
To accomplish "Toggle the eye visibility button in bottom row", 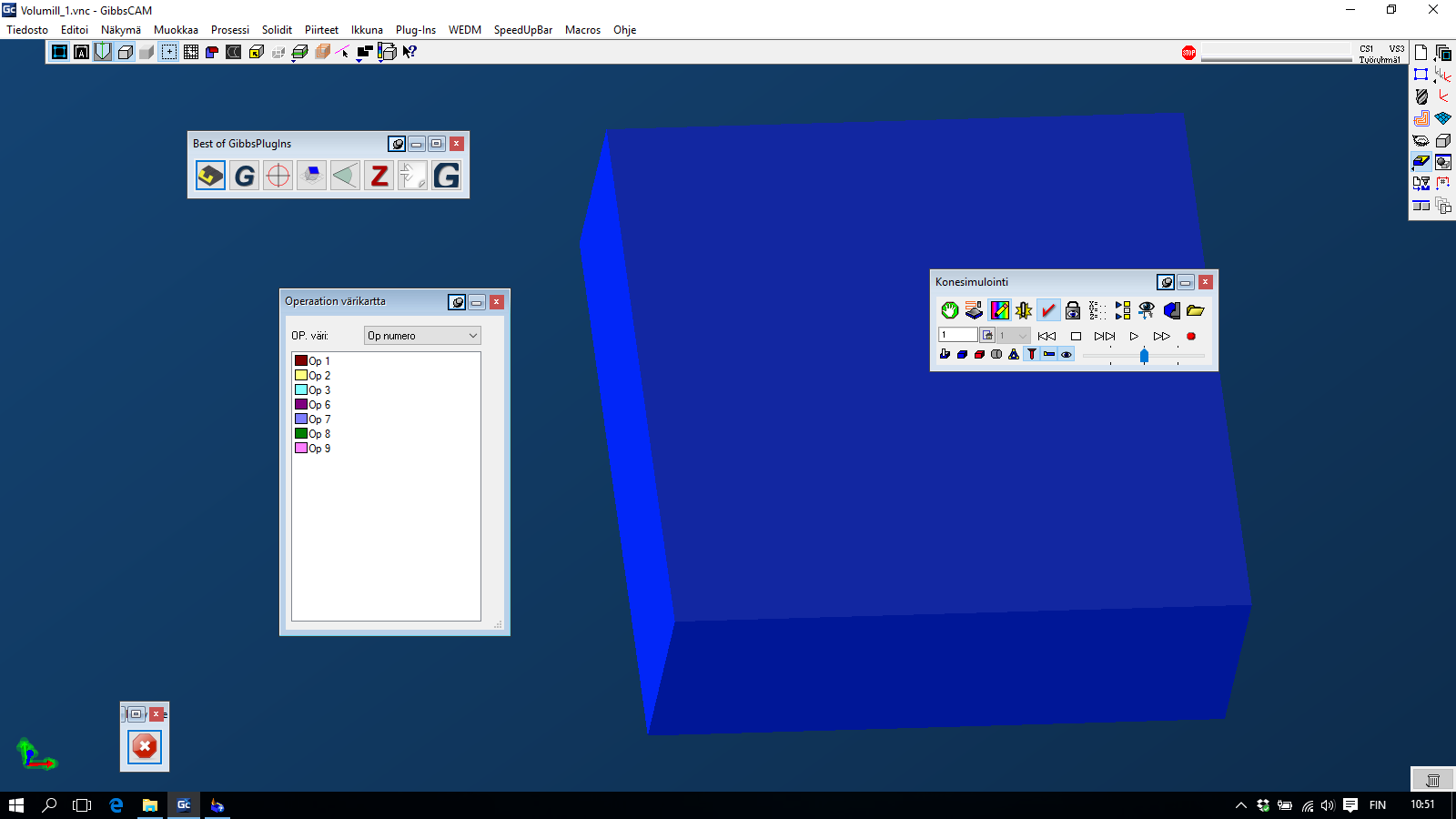I will (x=1067, y=354).
